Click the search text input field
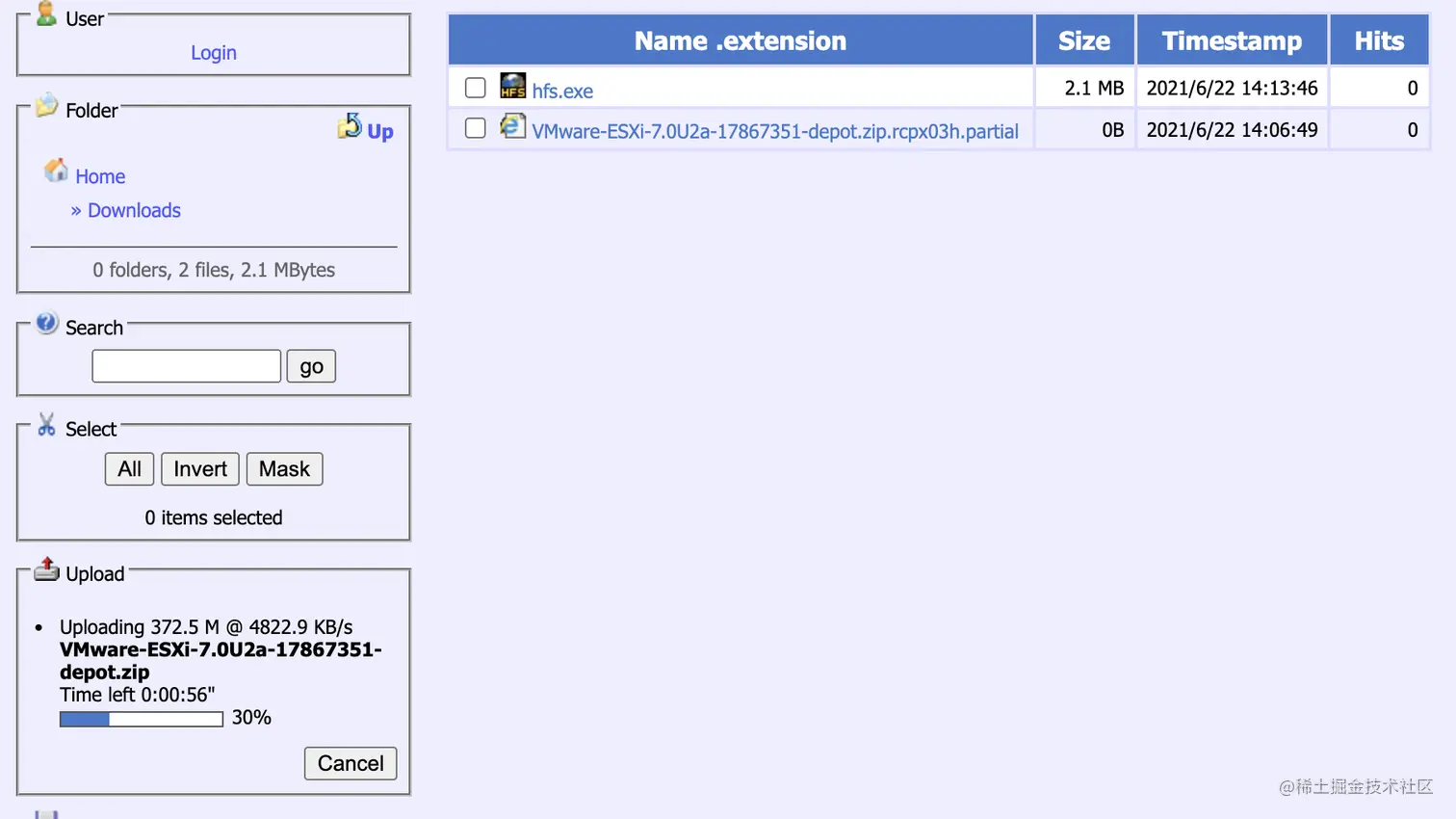This screenshot has height=819, width=1456. point(187,366)
